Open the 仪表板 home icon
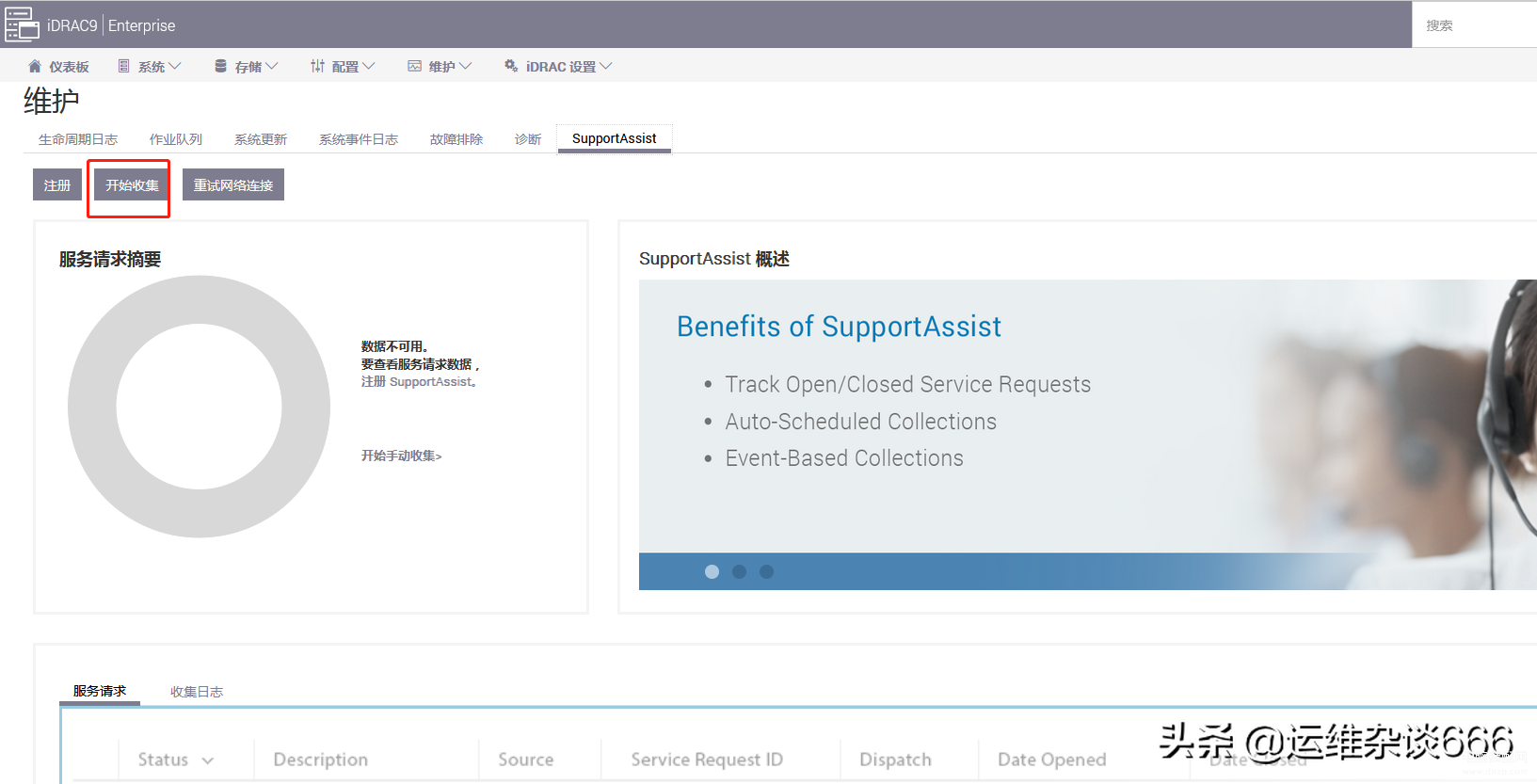1537x784 pixels. (x=35, y=66)
